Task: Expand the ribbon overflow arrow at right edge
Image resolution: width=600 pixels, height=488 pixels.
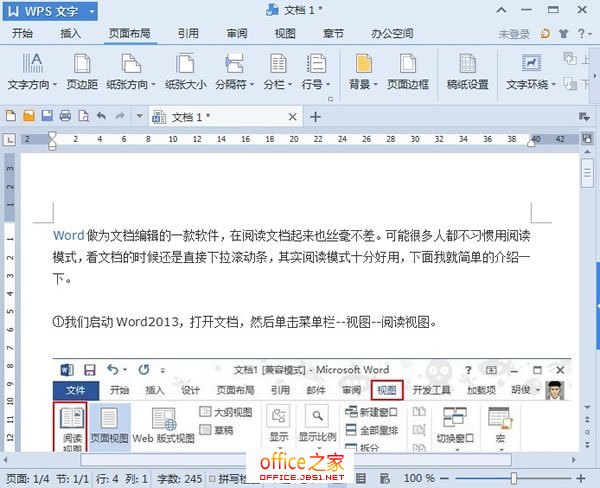Action: point(595,76)
